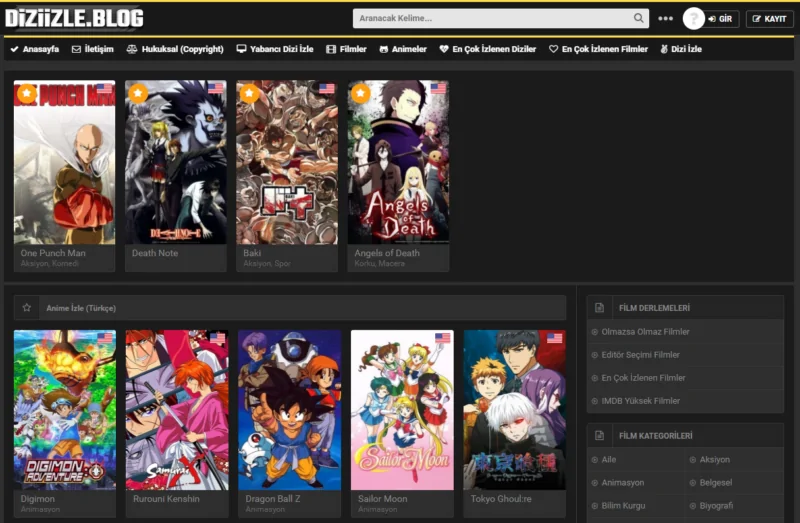
Task: Open the Baki poster thumbnail
Action: click(x=287, y=162)
